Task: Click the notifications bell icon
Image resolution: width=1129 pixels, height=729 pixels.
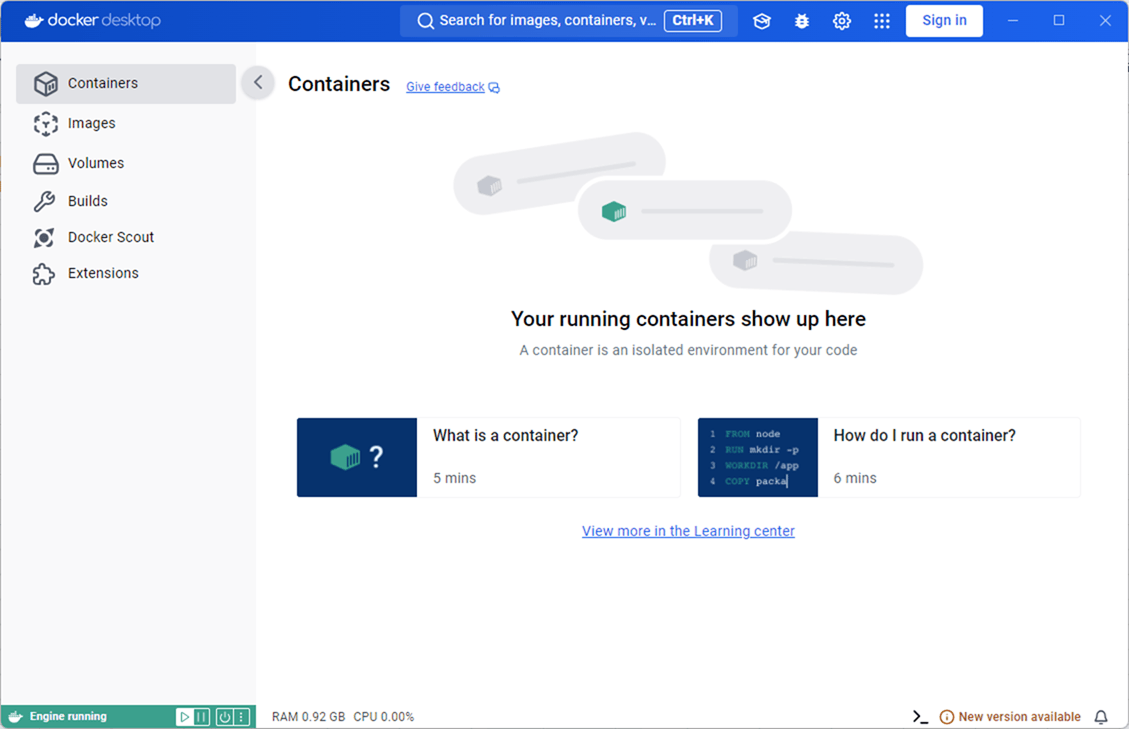Action: coord(1101,717)
